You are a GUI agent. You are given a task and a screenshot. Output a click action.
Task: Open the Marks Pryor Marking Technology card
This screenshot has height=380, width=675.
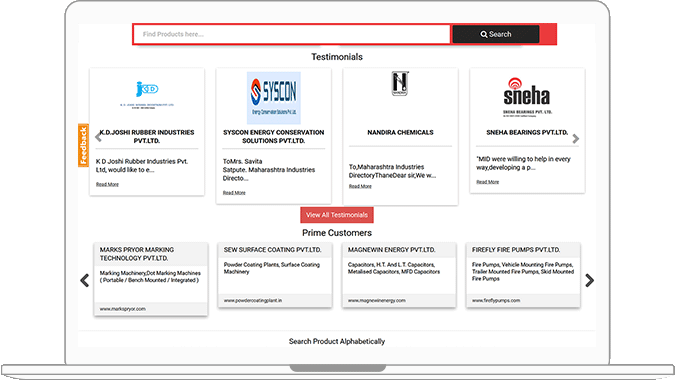pos(151,279)
